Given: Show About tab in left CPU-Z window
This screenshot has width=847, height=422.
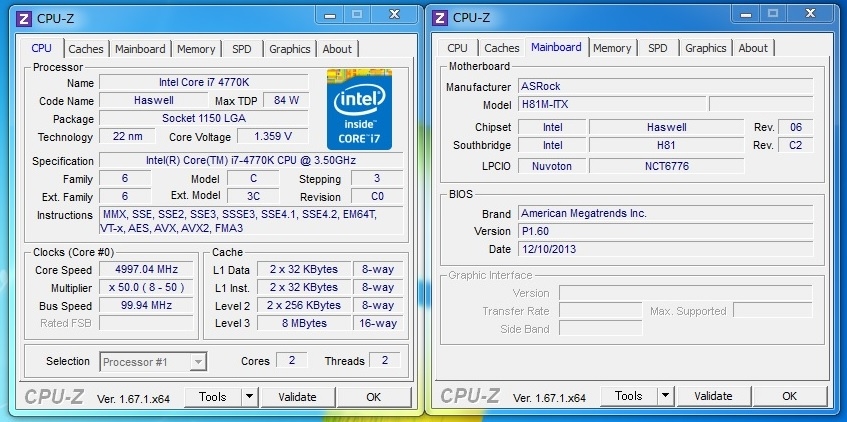Looking at the screenshot, I should [x=337, y=49].
